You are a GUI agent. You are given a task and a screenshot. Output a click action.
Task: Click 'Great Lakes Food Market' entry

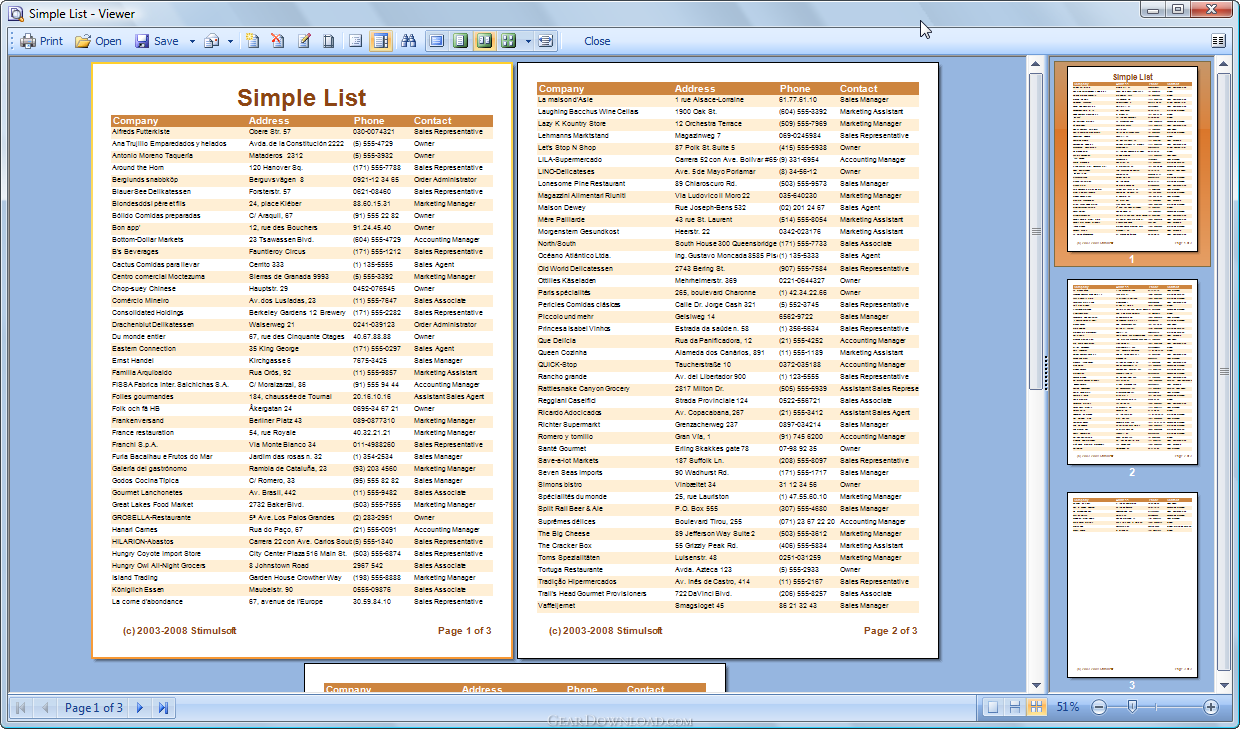152,505
